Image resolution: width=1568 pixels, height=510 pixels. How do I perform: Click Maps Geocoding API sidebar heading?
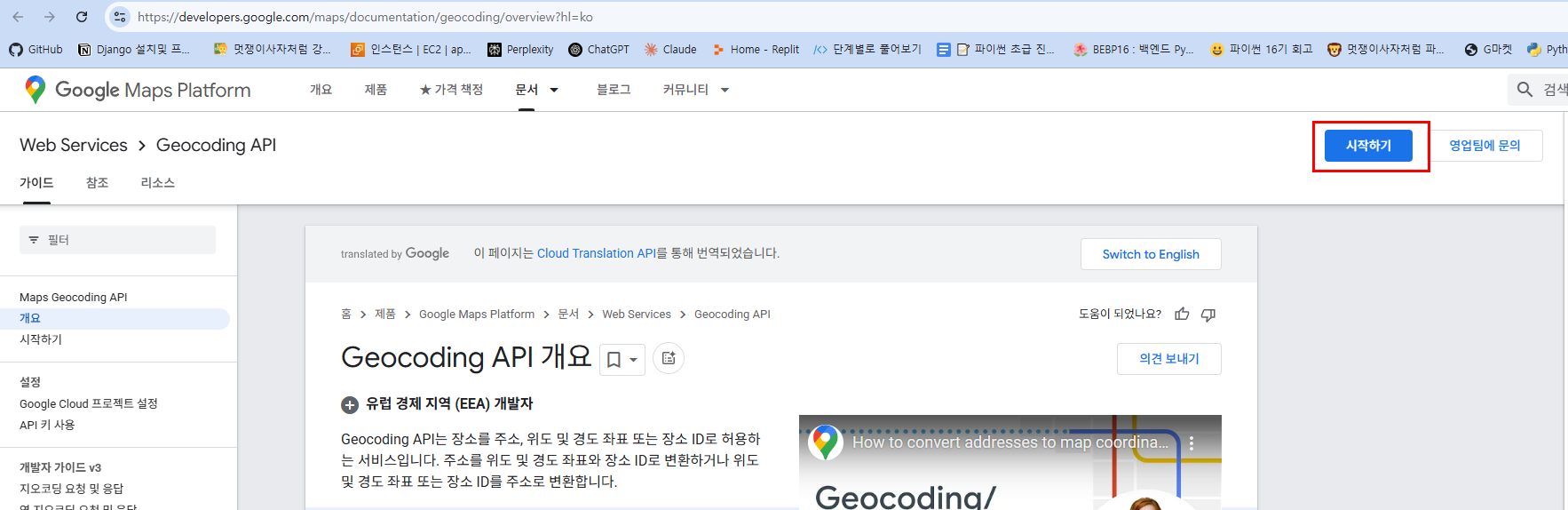[74, 297]
